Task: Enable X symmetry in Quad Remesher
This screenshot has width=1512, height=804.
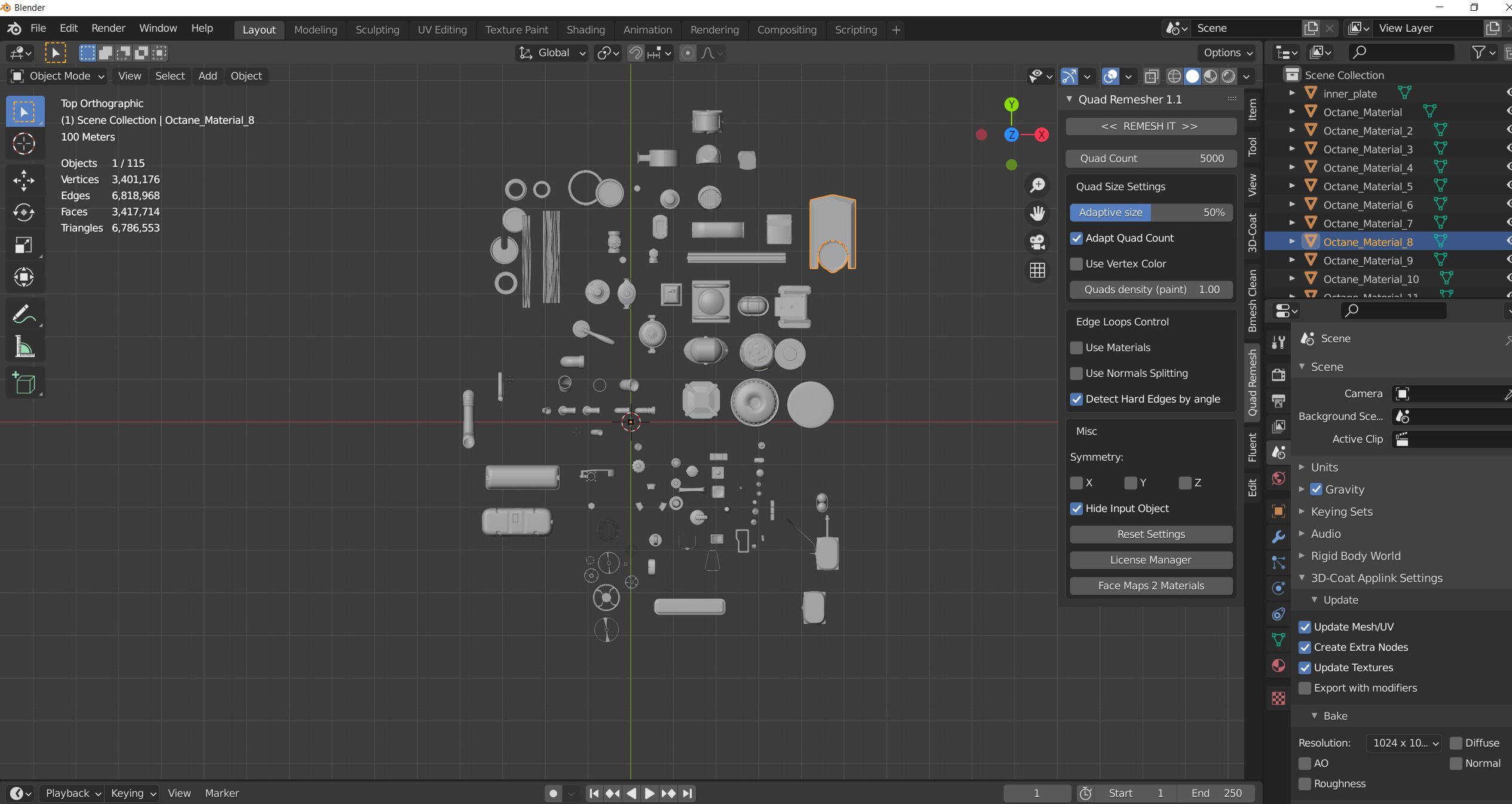Action: pyautogui.click(x=1077, y=483)
